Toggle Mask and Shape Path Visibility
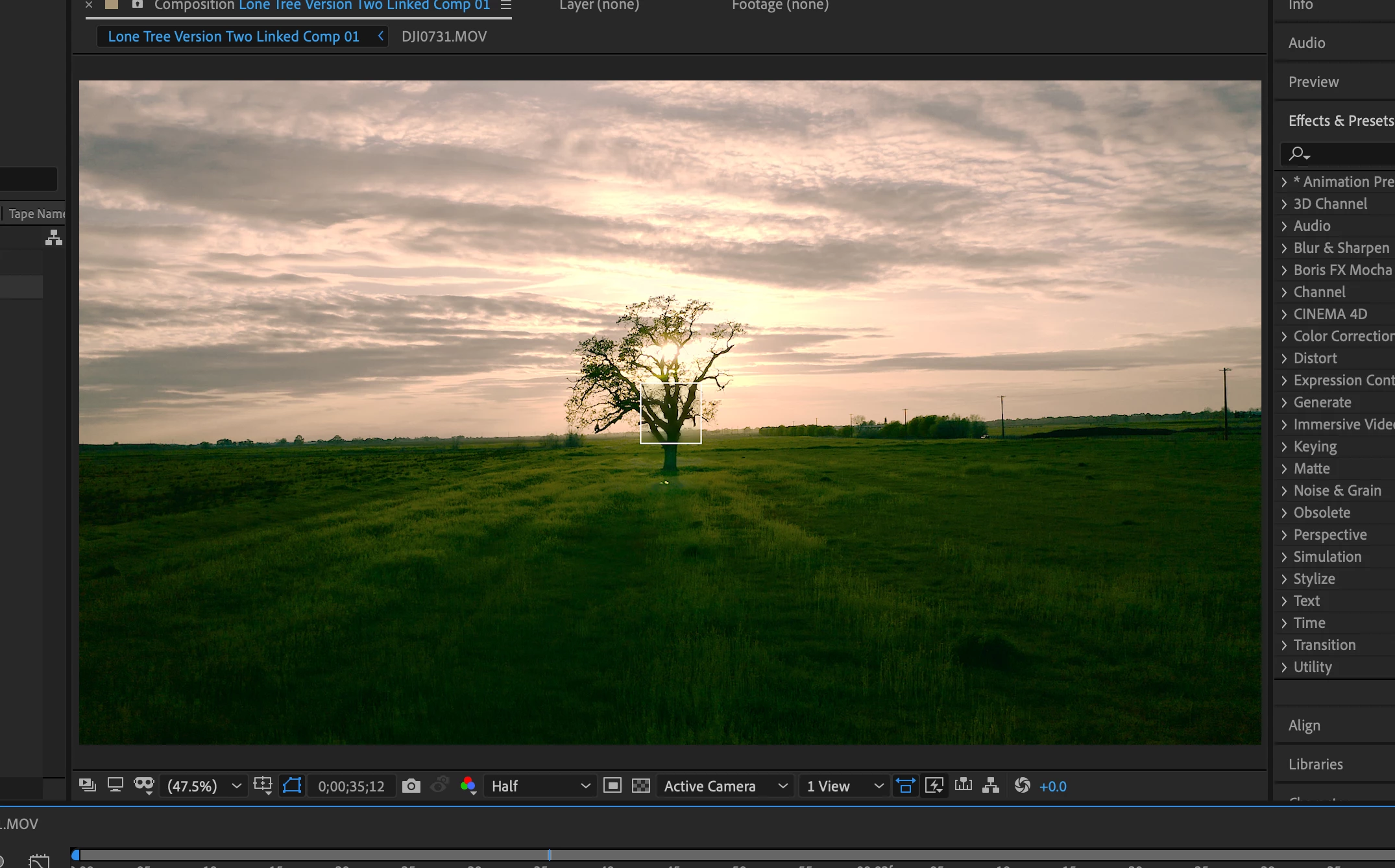This screenshot has width=1395, height=868. (x=292, y=786)
